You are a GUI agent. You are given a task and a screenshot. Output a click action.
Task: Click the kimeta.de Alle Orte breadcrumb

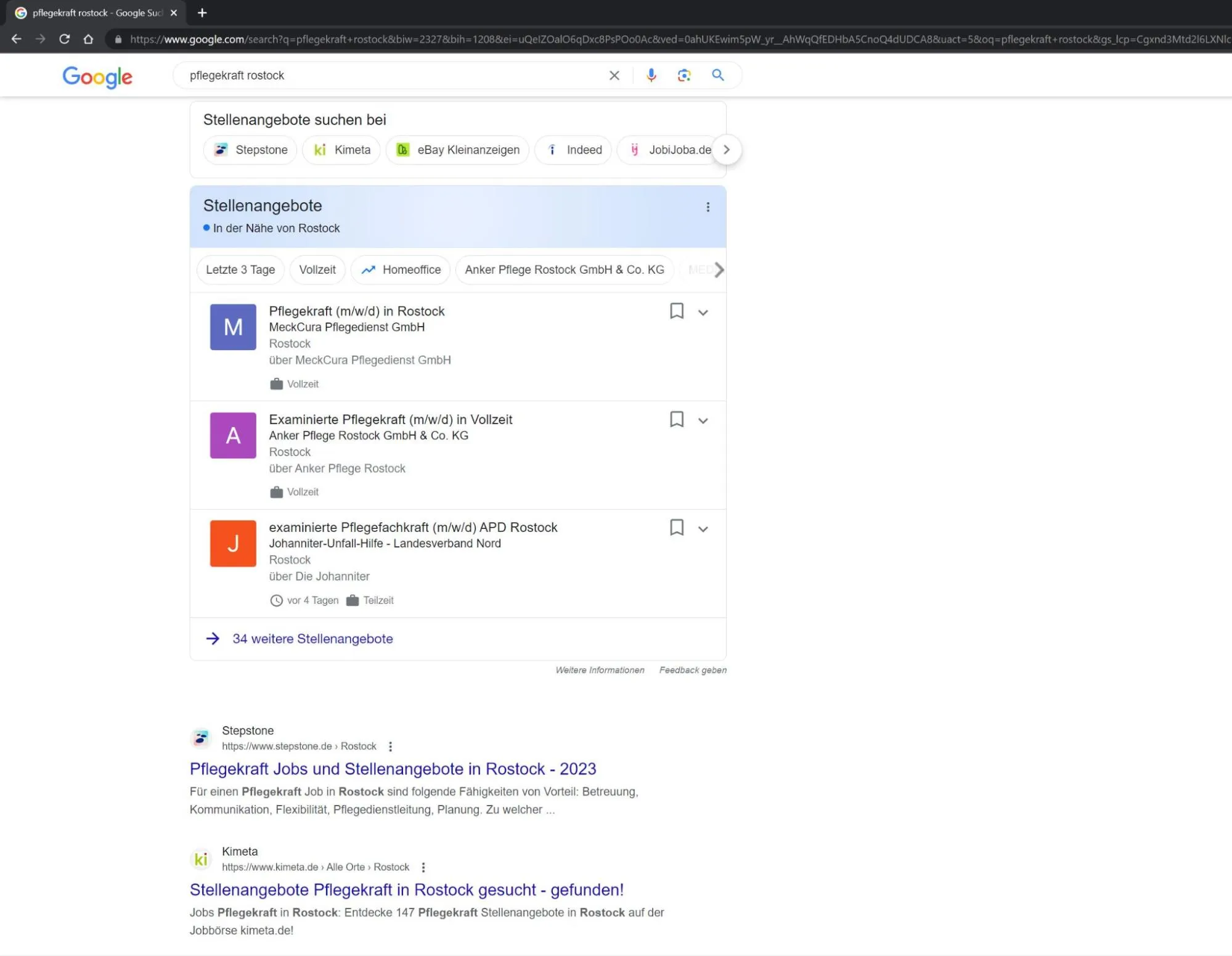coord(316,867)
